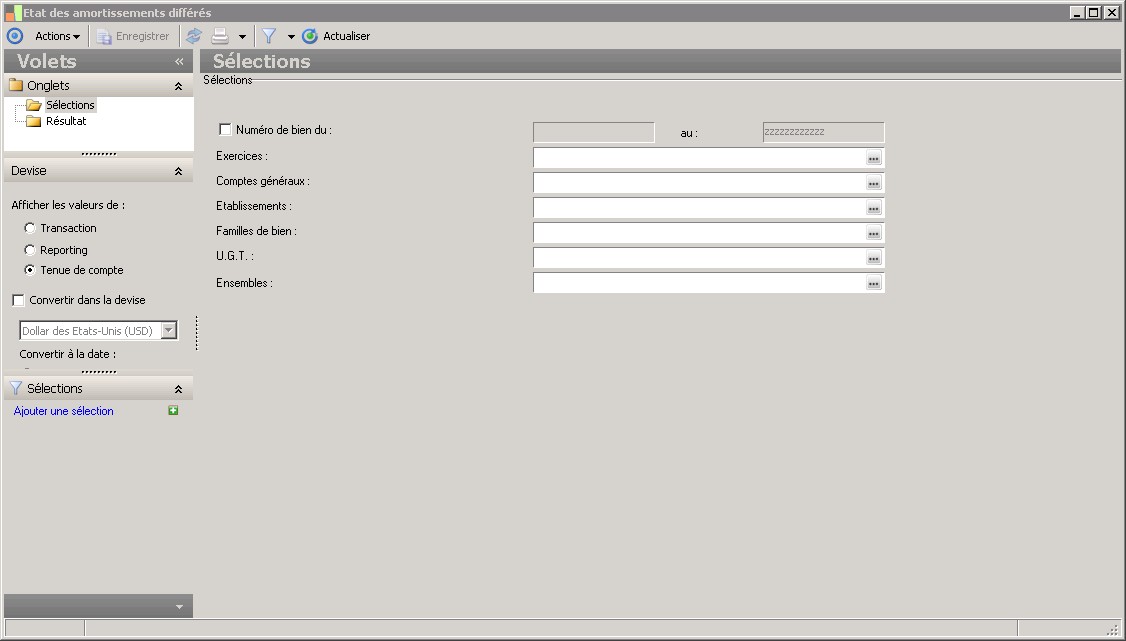The width and height of the screenshot is (1126, 641).
Task: Open the Ensembles browse button
Action: tap(874, 283)
